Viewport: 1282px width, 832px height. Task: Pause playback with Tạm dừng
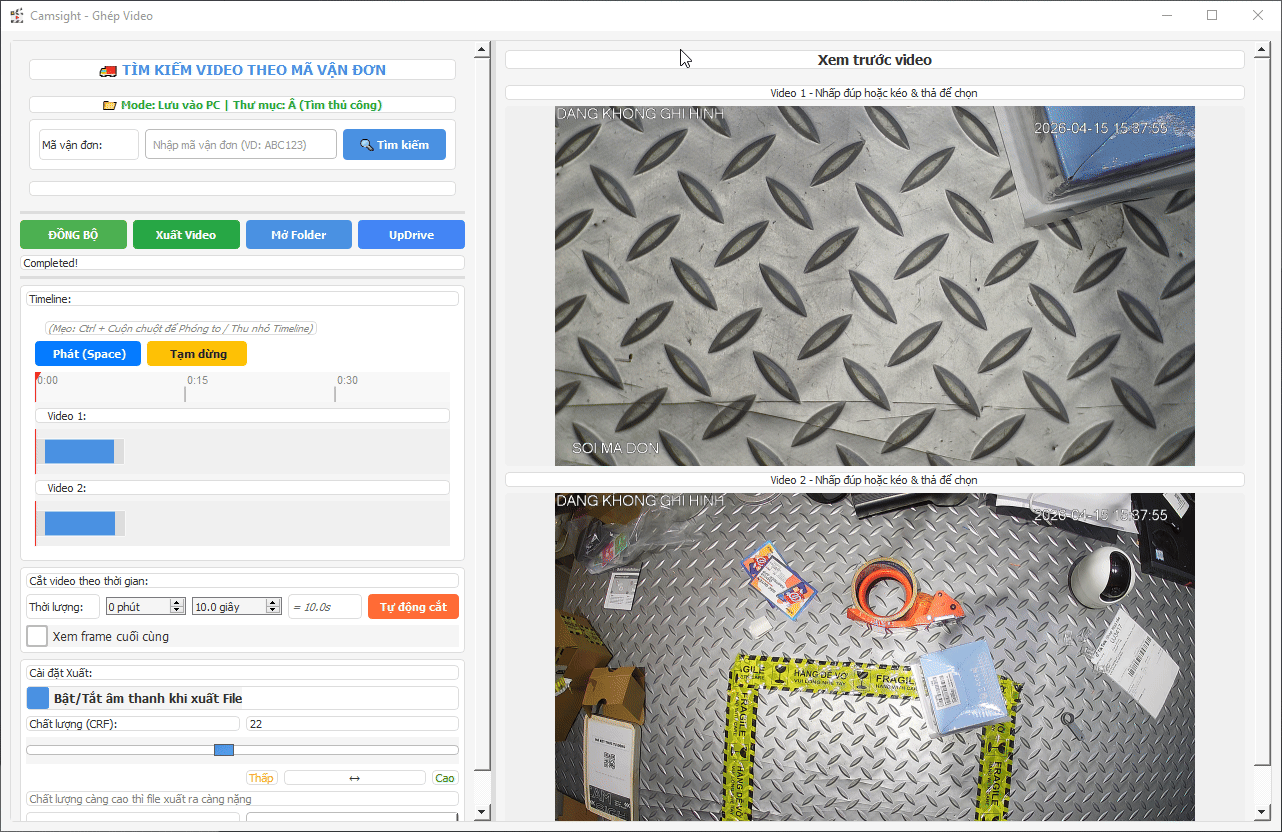(197, 354)
